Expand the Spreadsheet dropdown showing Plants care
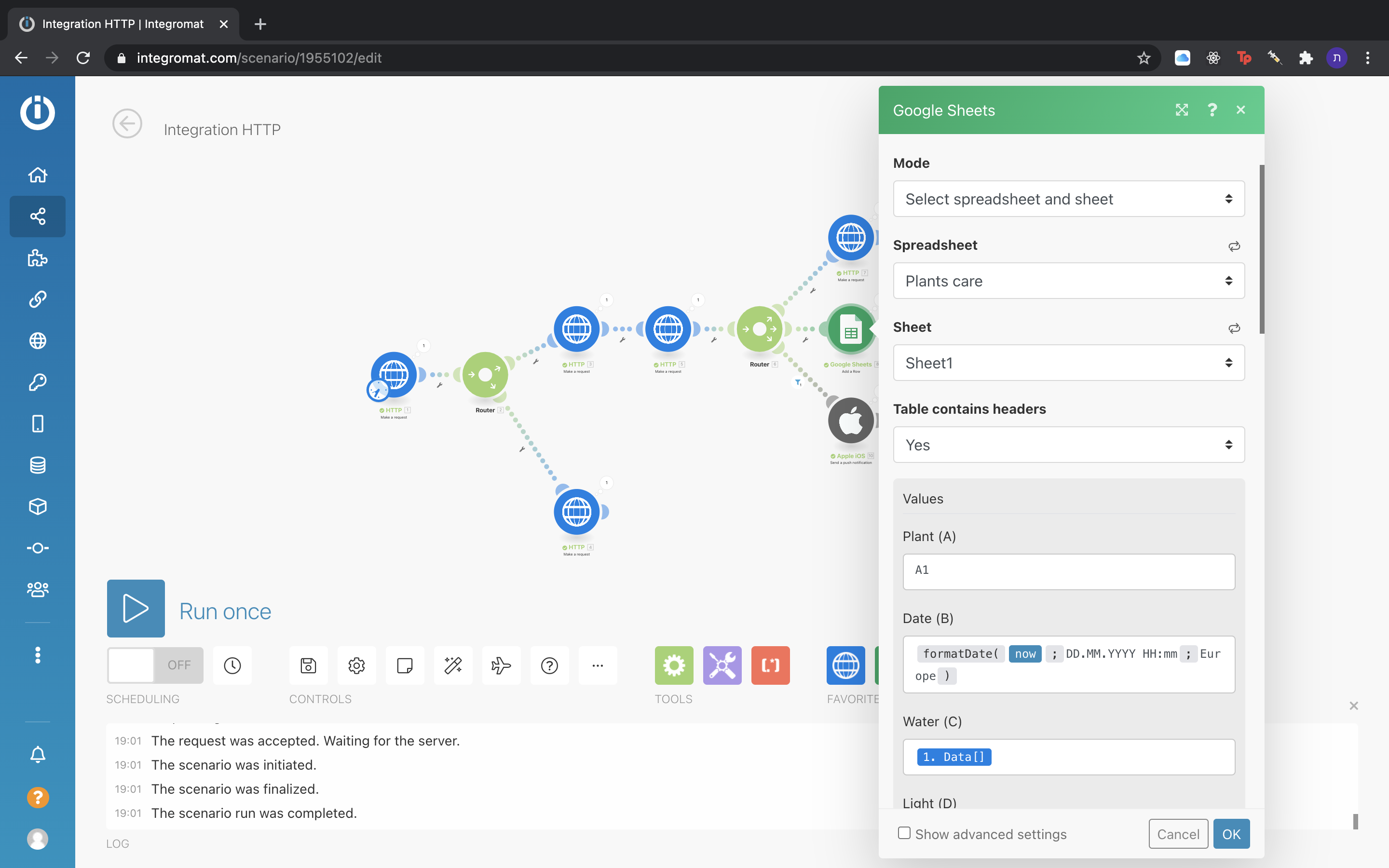This screenshot has width=1389, height=868. pyautogui.click(x=1068, y=281)
